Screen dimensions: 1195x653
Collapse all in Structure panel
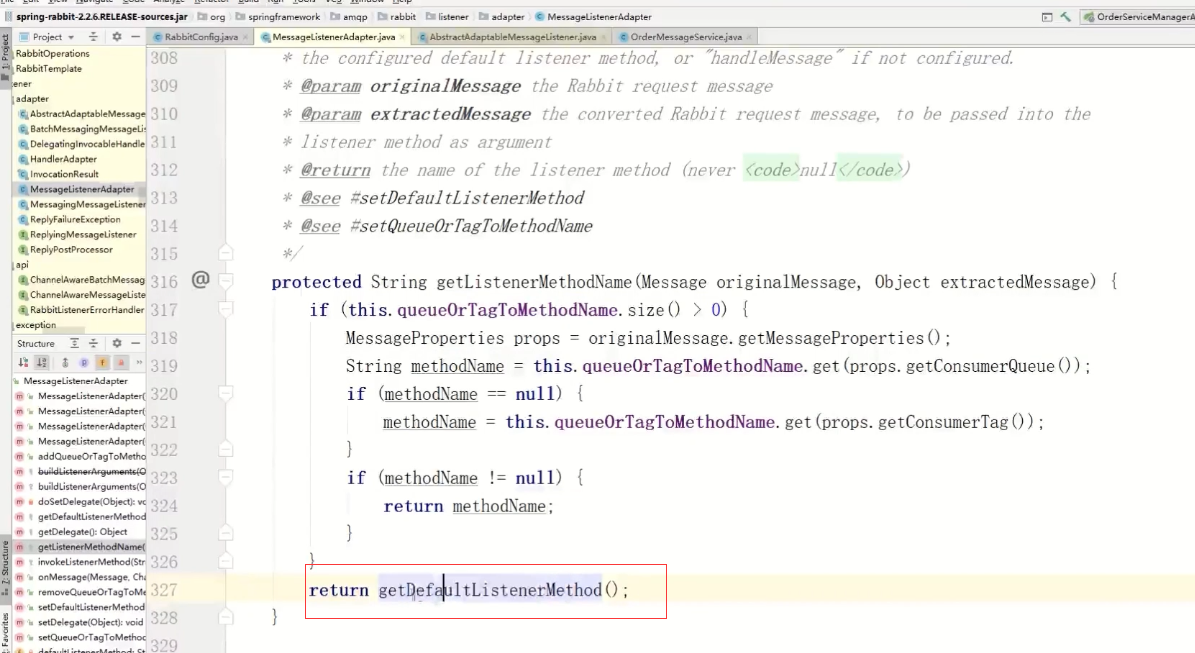coord(93,344)
